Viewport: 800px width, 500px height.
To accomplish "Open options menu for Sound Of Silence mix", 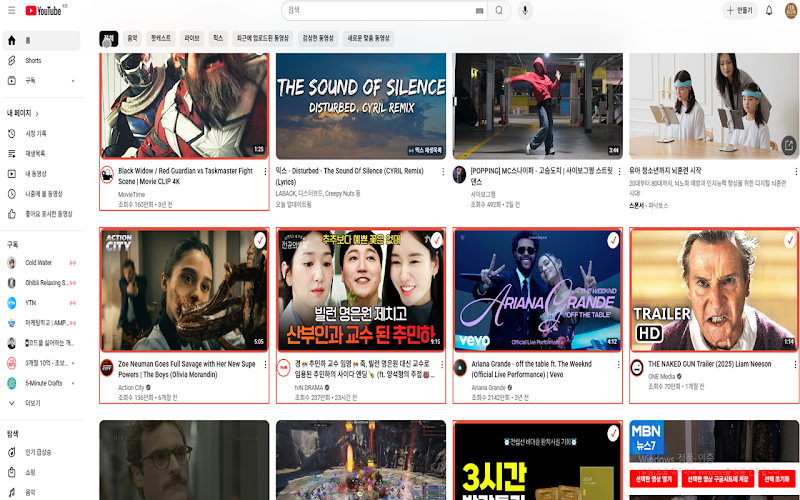I will point(442,171).
